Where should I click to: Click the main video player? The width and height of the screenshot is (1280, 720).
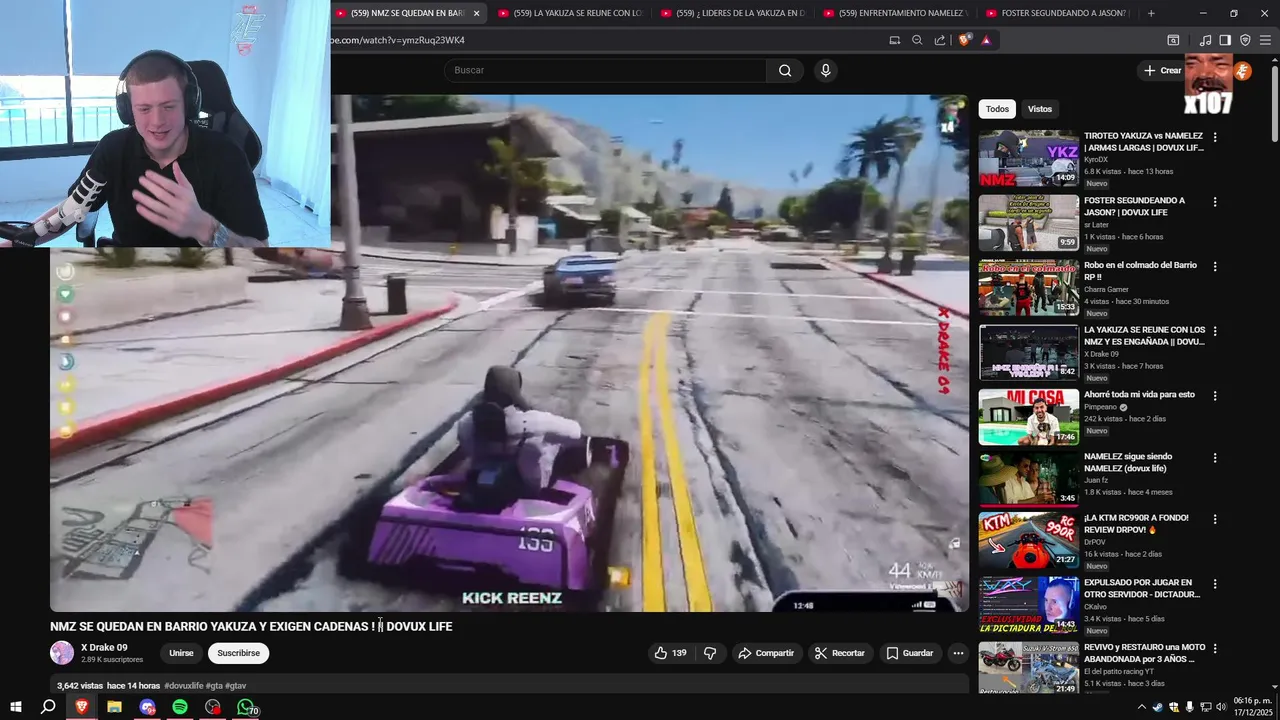pyautogui.click(x=509, y=353)
